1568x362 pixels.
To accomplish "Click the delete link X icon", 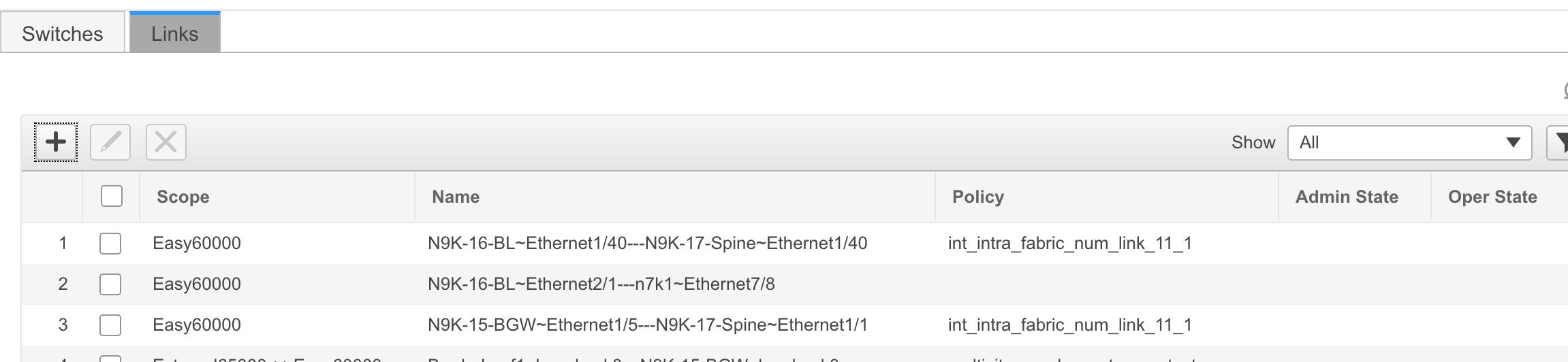I will (x=166, y=142).
